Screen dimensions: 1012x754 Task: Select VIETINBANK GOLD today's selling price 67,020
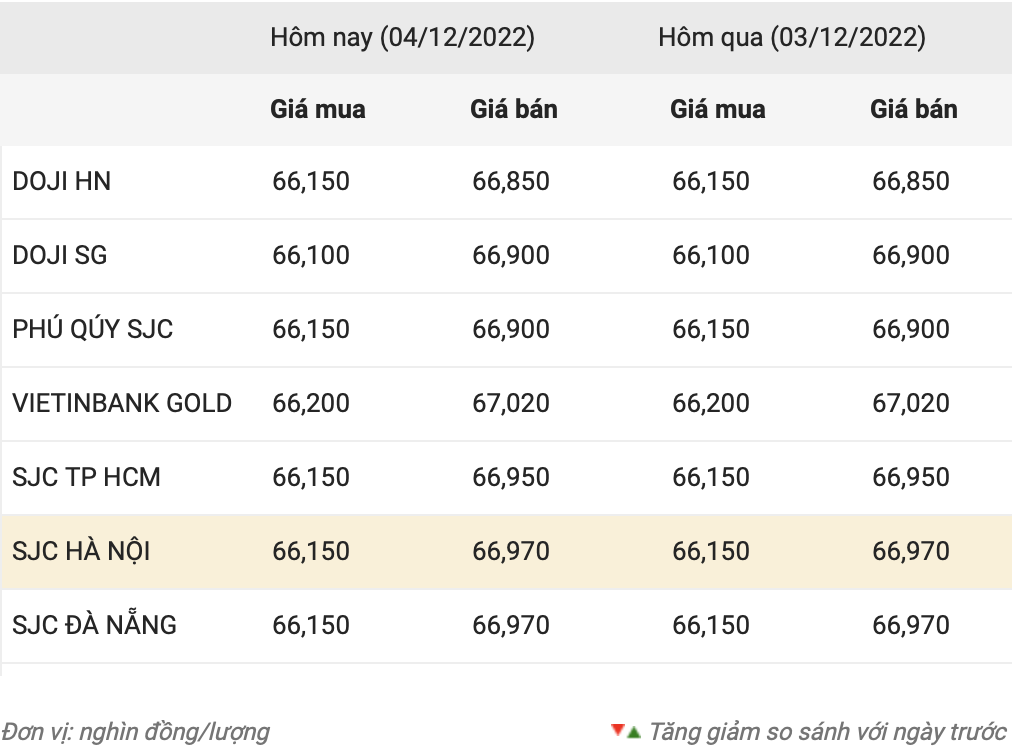coord(511,403)
